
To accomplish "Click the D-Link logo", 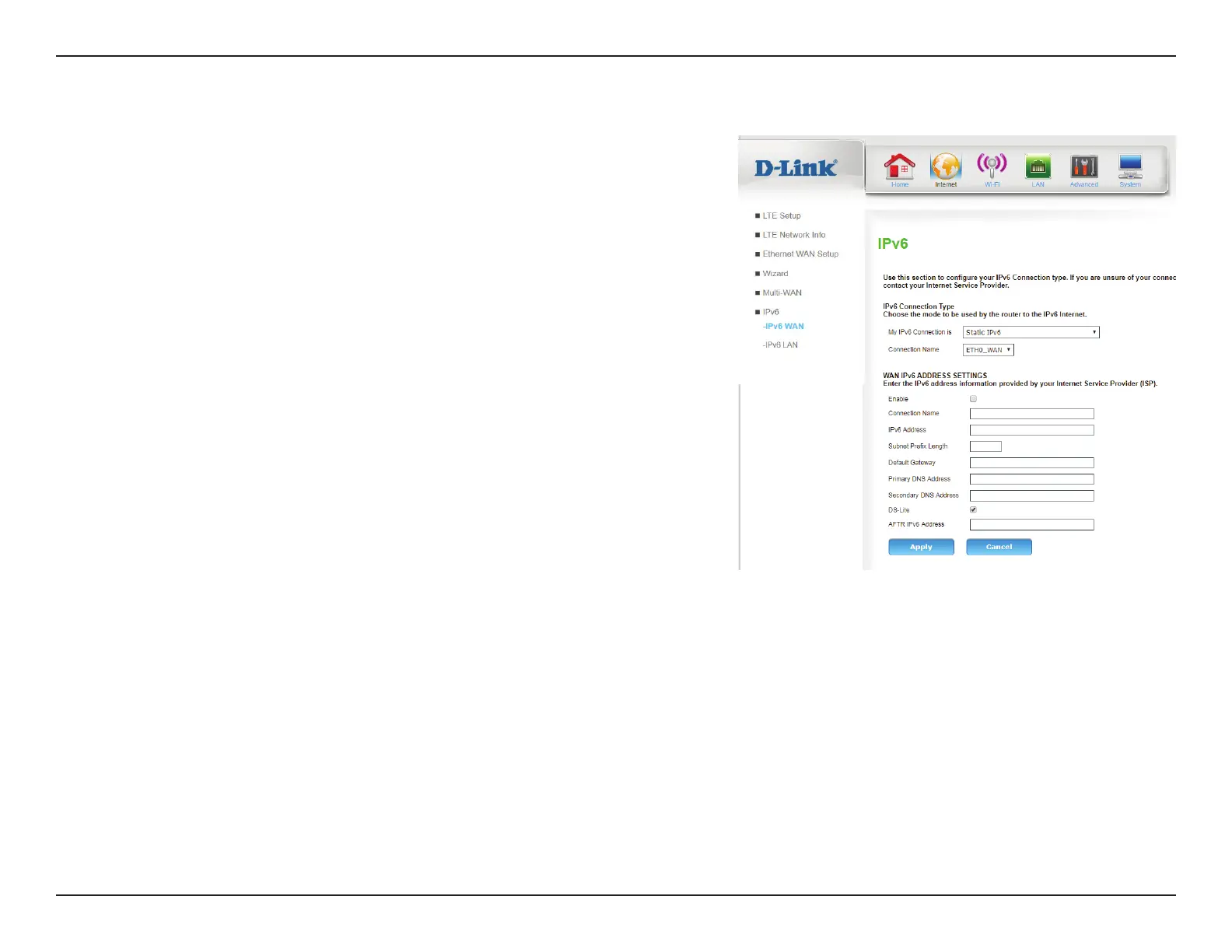I will (796, 167).
